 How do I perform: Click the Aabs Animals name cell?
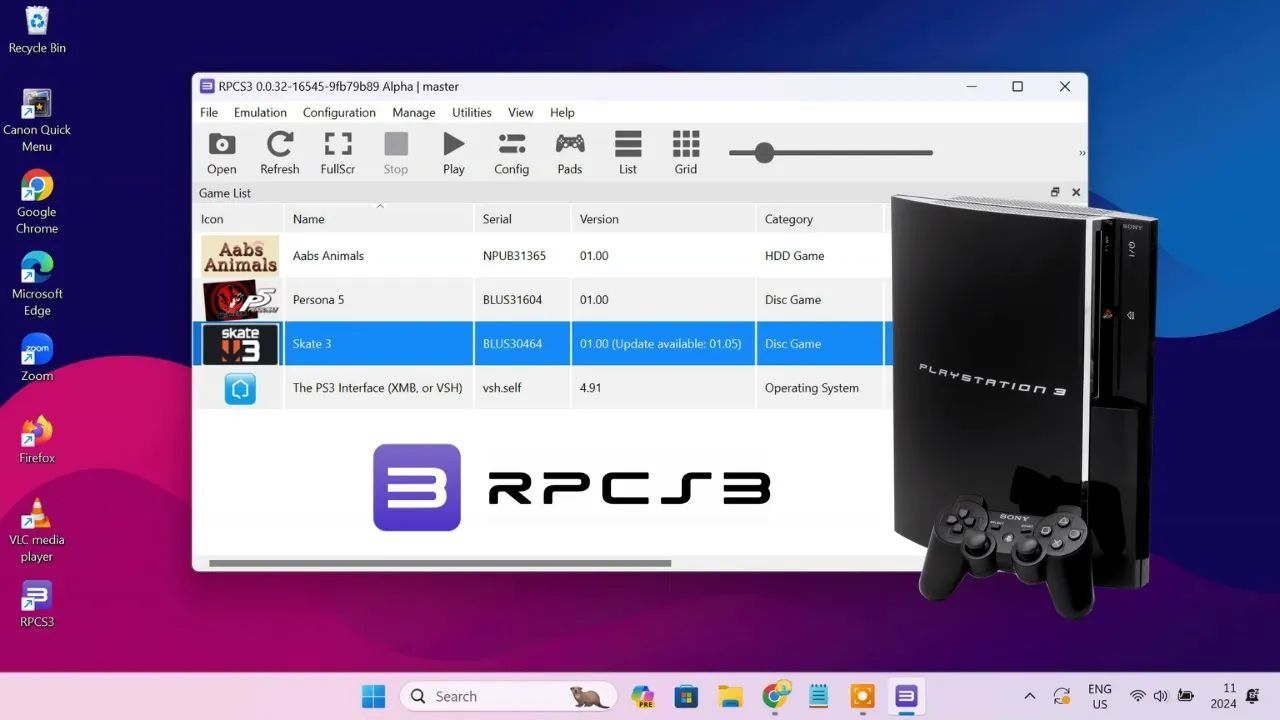tap(379, 256)
